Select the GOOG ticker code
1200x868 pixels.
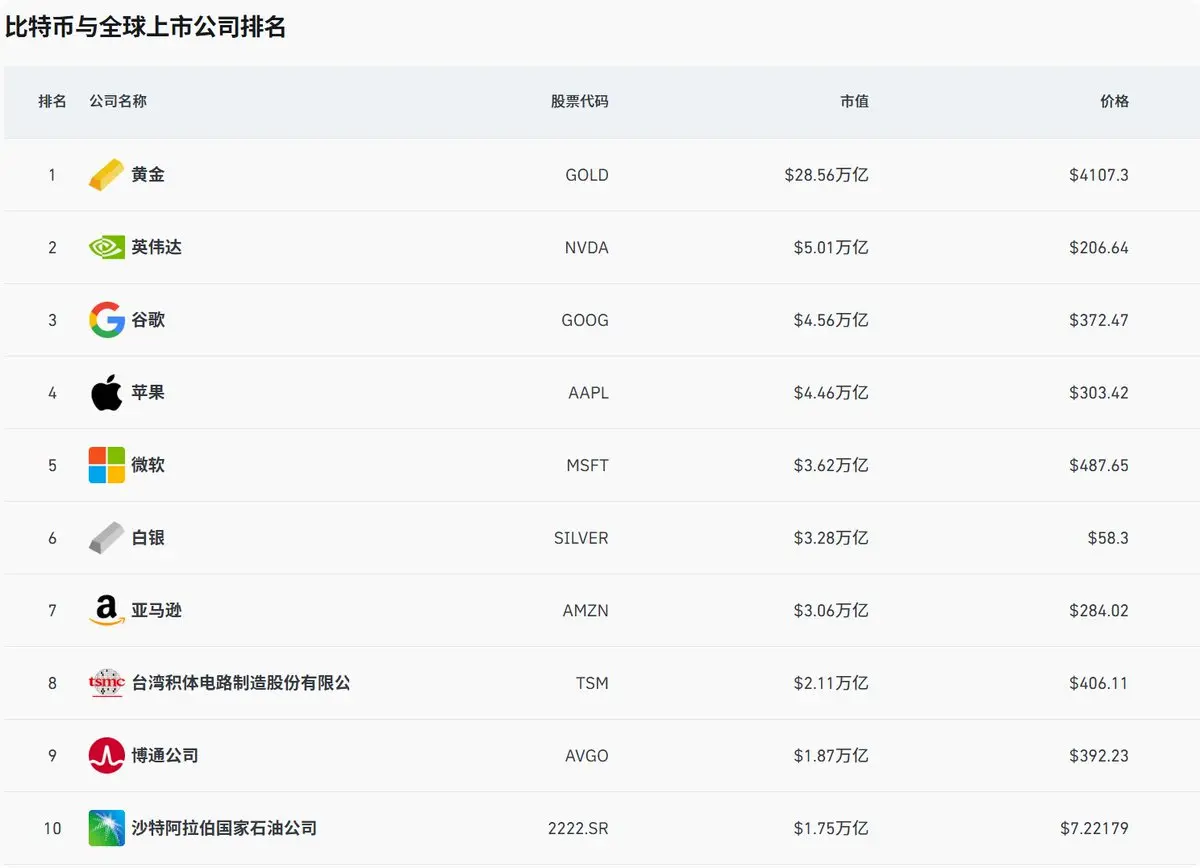pyautogui.click(x=585, y=320)
